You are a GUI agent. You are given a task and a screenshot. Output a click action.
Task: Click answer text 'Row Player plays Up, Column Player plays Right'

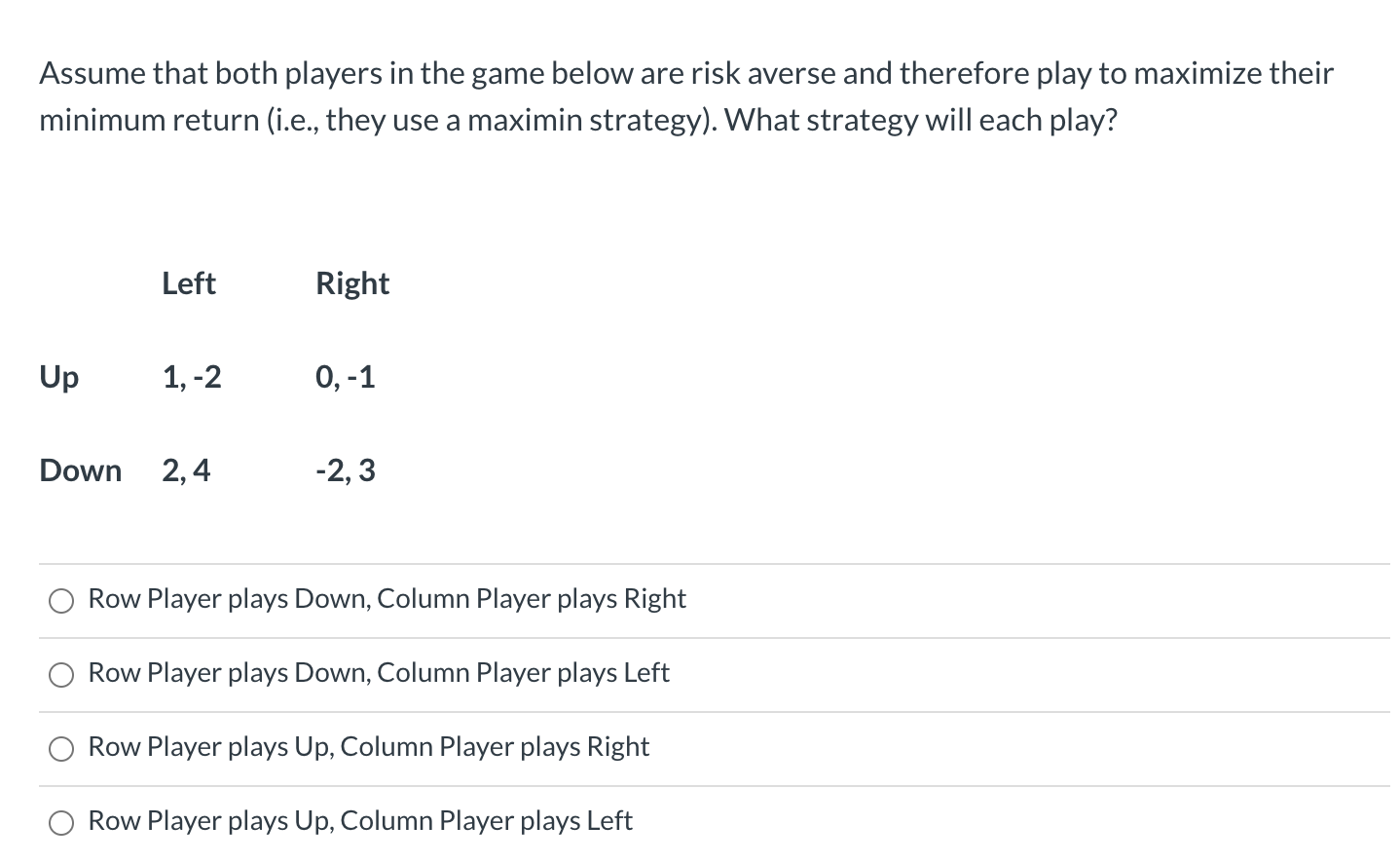[369, 747]
